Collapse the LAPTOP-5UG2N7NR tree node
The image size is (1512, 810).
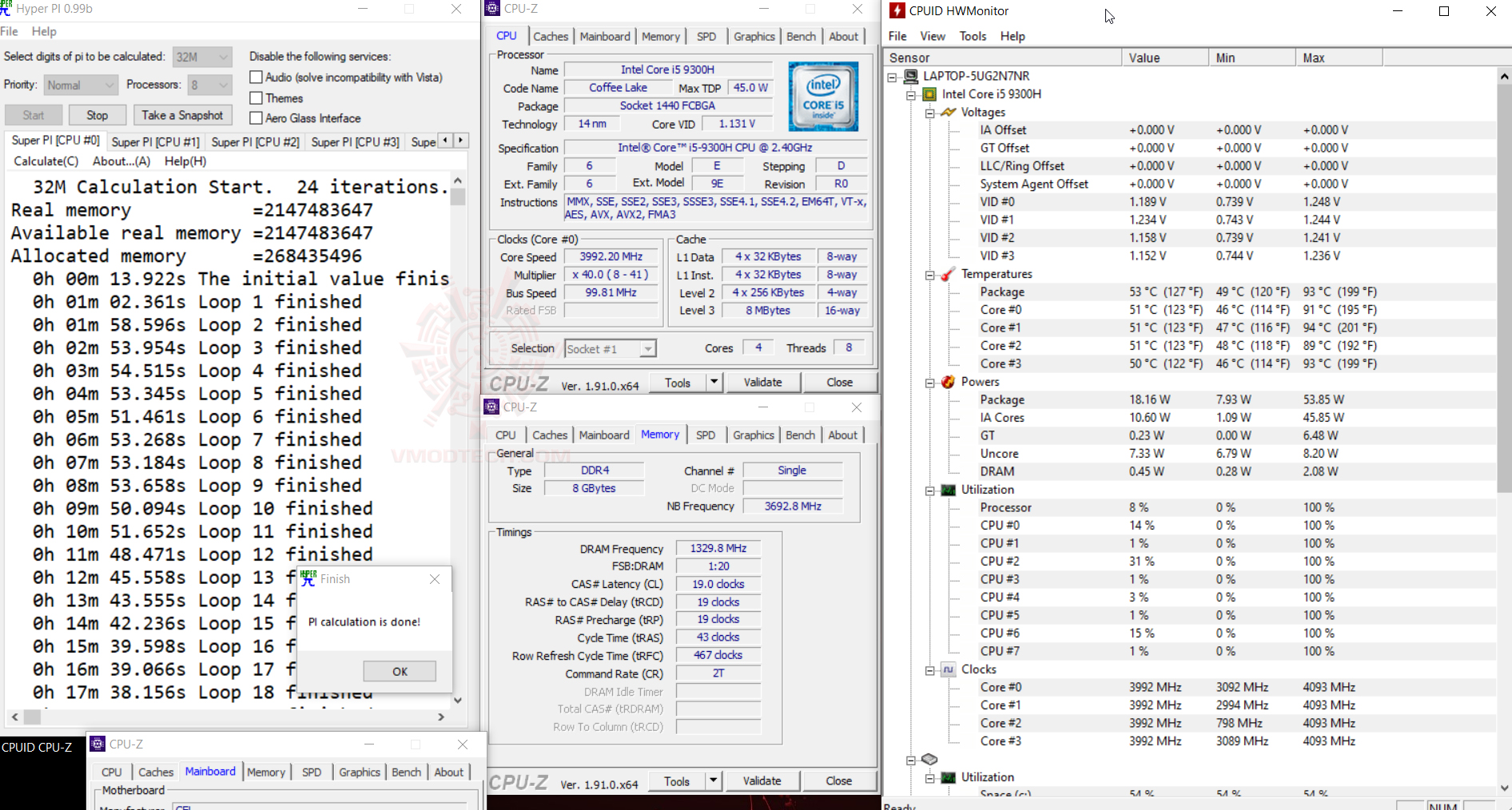pyautogui.click(x=892, y=77)
